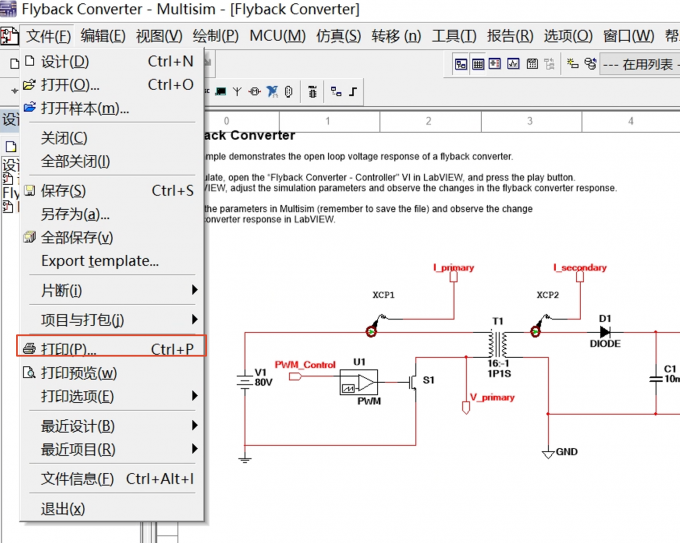Choose 退出(x) exit entry
Screen dimensions: 680x543
pyautogui.click(x=111, y=509)
